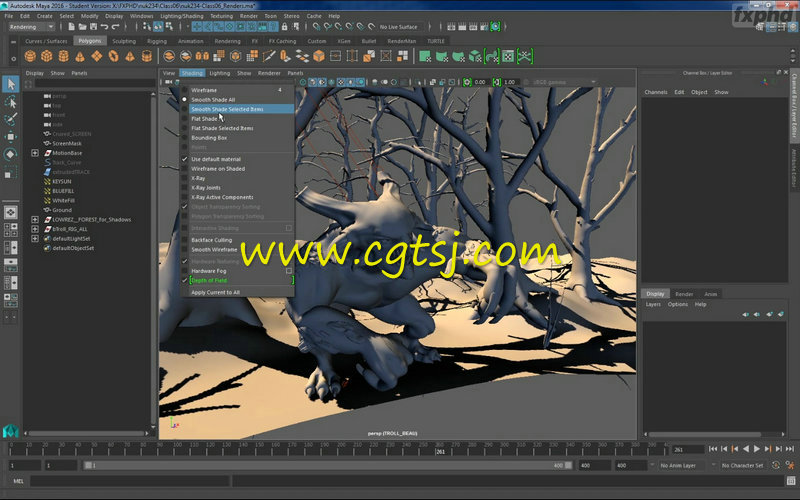Expand the defaultLightSet node
Viewport: 800px width, 500px height.
click(x=35, y=238)
